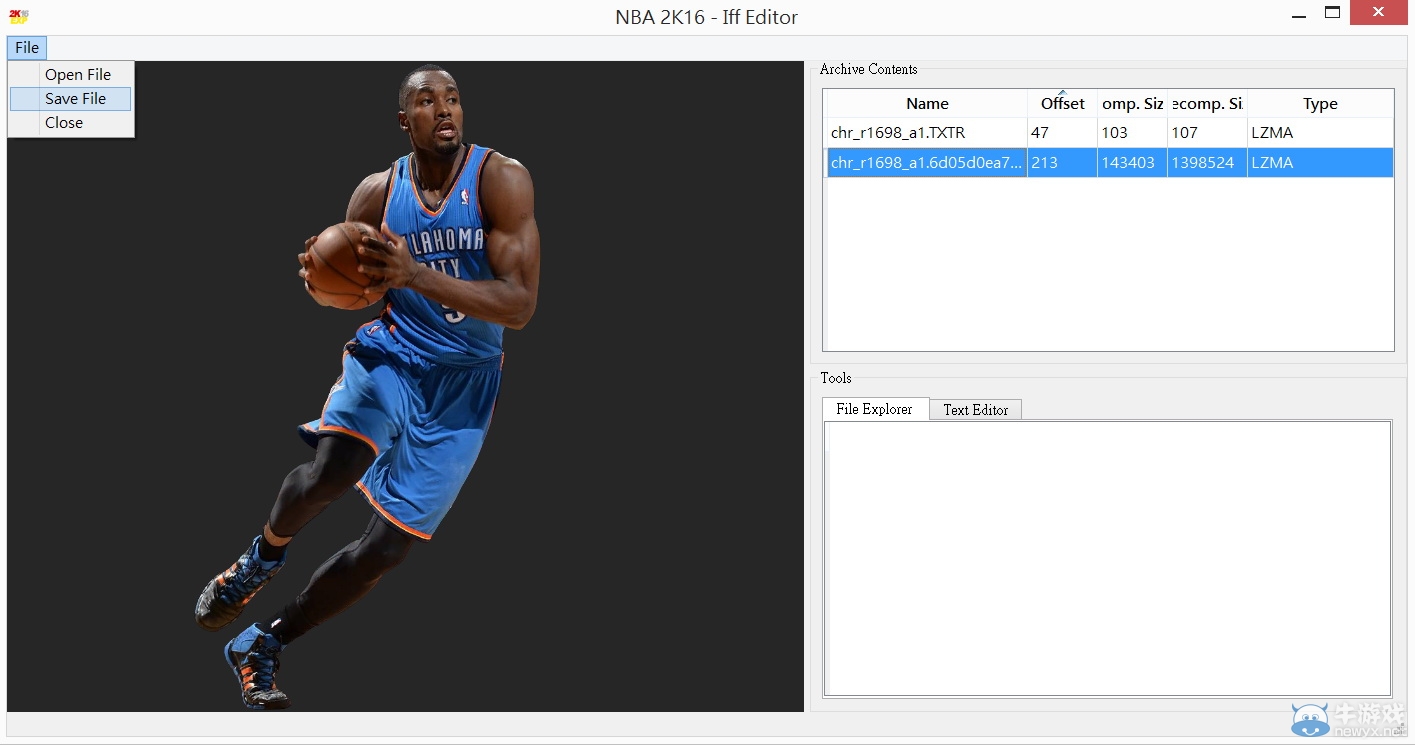Select the chr_r1698_a1.TXTR row

coord(1110,133)
